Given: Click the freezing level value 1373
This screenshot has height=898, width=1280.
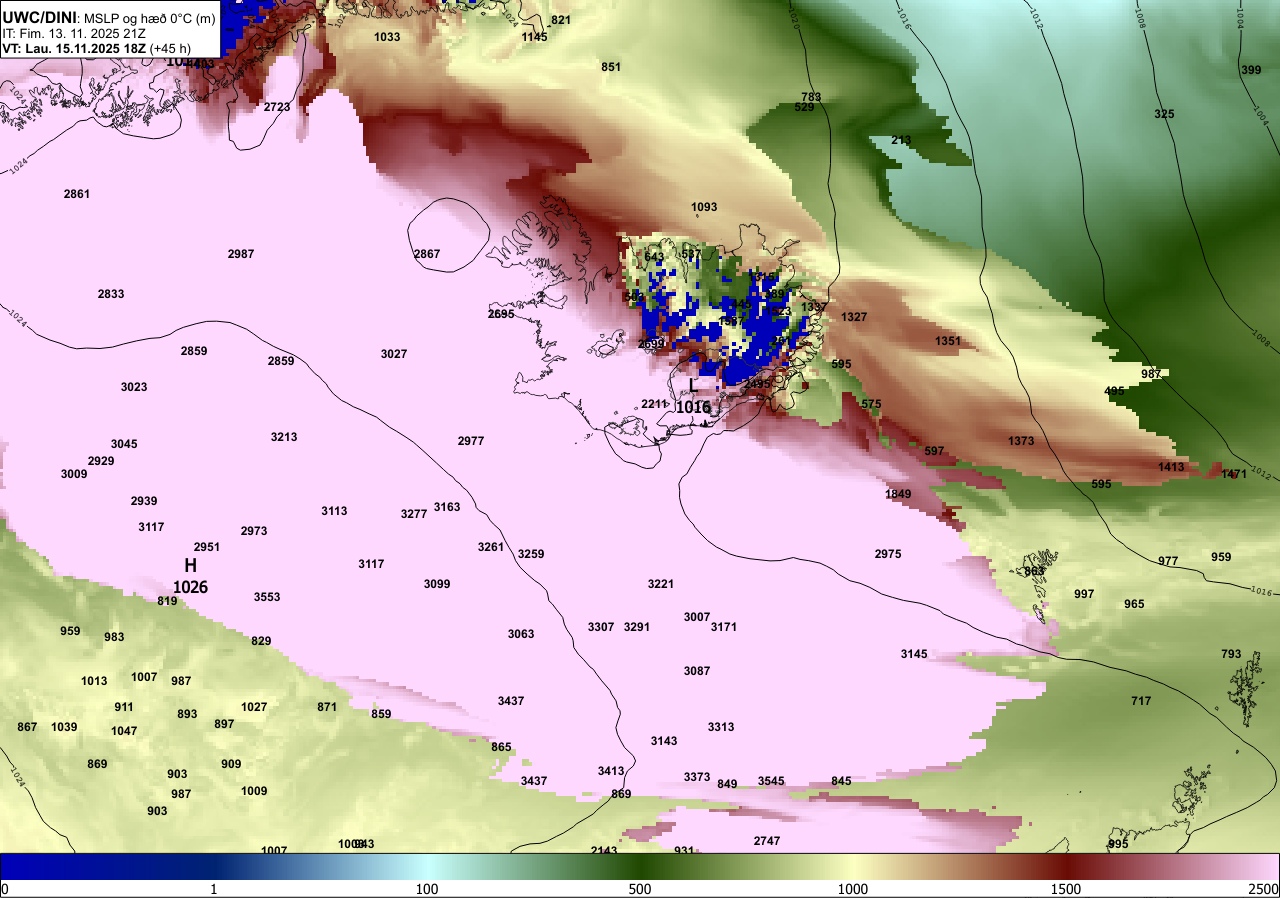Looking at the screenshot, I should click(x=1021, y=441).
